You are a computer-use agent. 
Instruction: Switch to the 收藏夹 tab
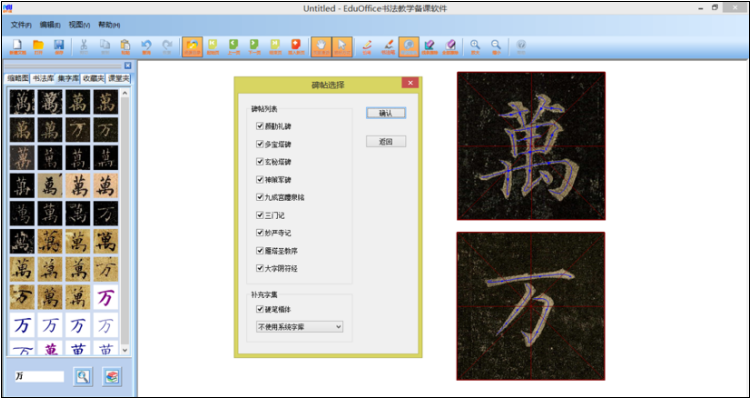[93, 79]
